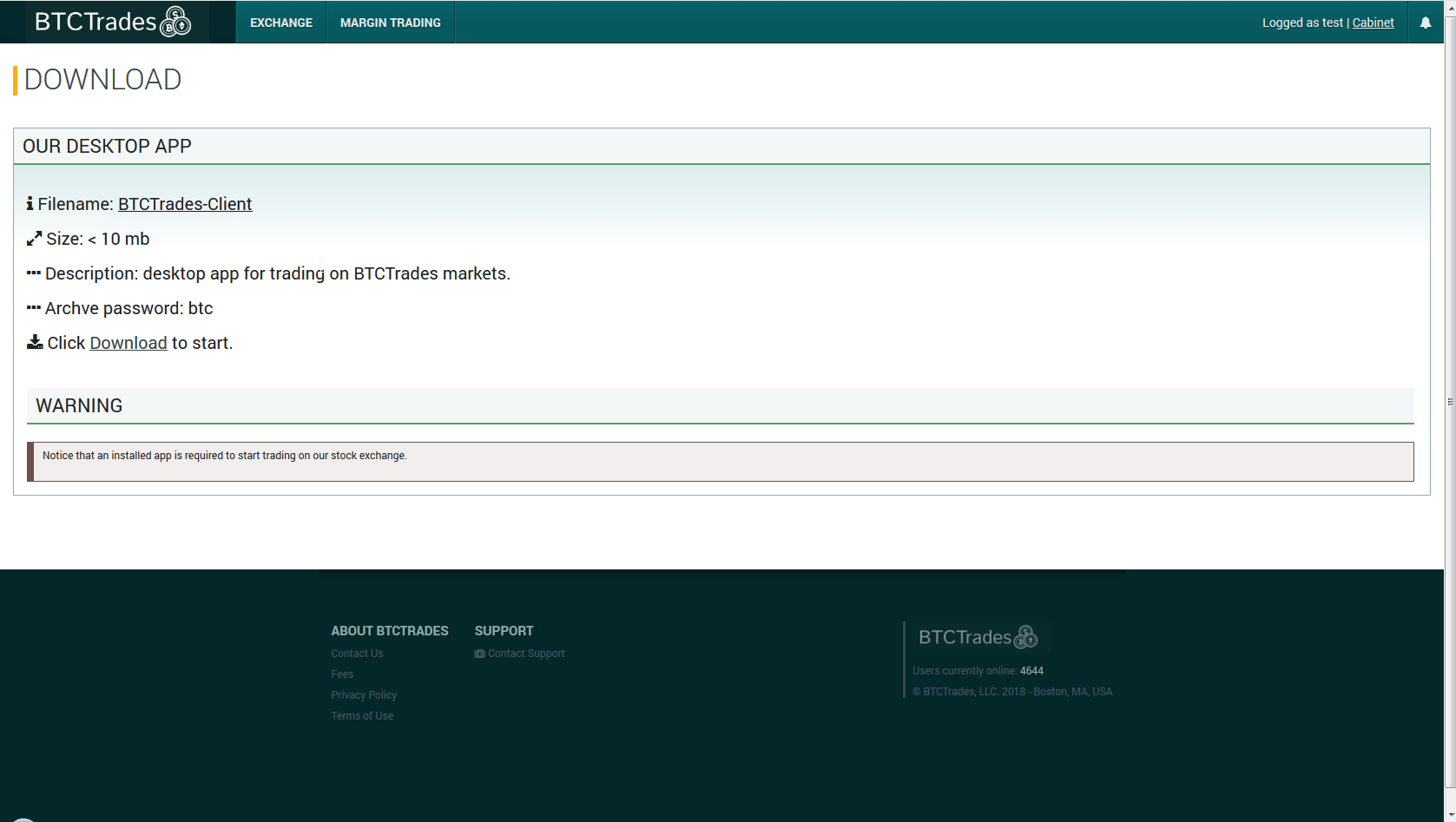The height and width of the screenshot is (822, 1456).
Task: Open the Contact Support footer link
Action: coord(526,654)
